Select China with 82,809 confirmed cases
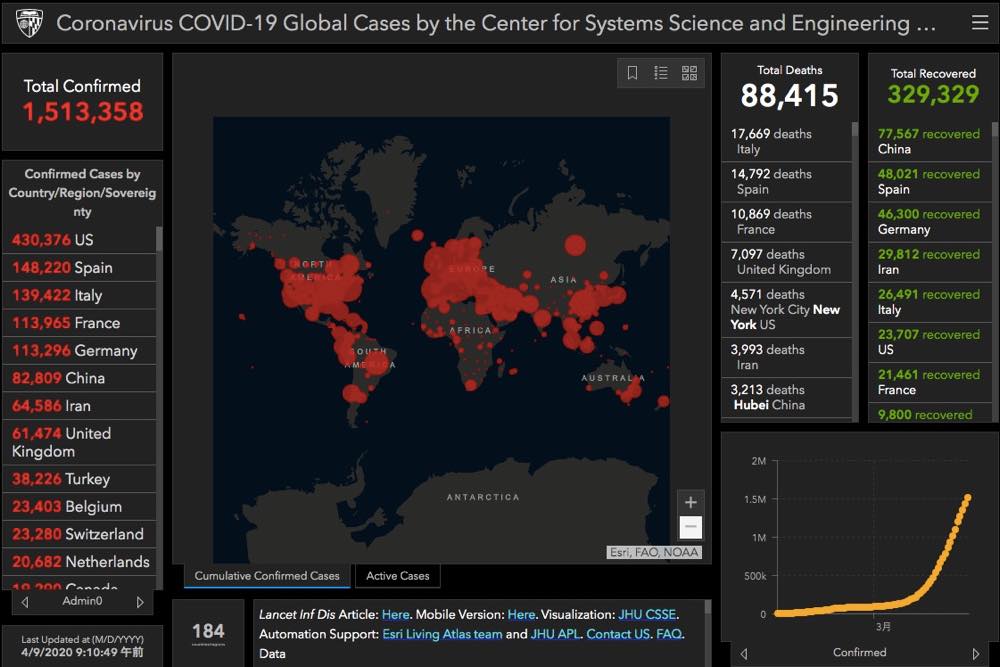The height and width of the screenshot is (667, 1000). pos(79,378)
